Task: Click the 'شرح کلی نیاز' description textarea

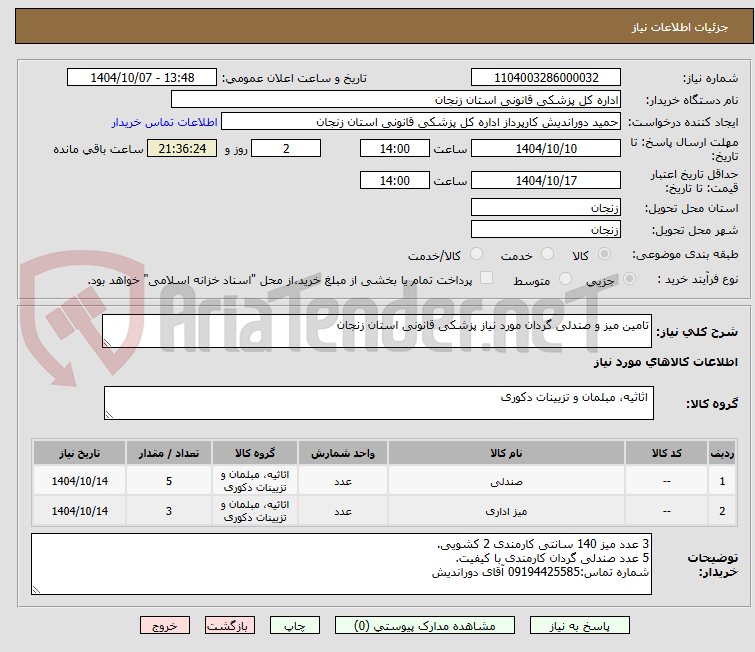Action: coord(378,332)
